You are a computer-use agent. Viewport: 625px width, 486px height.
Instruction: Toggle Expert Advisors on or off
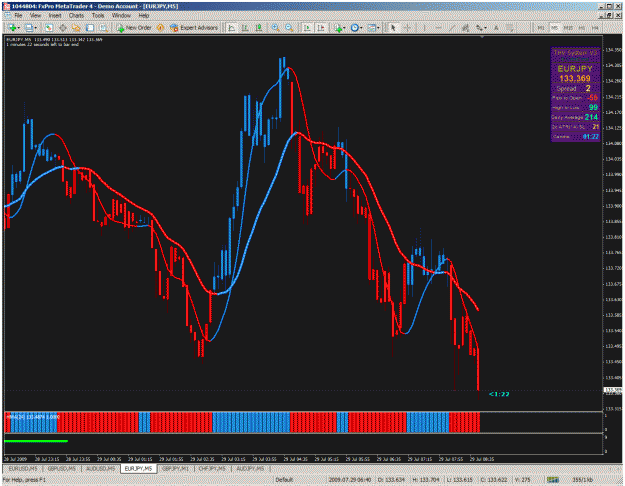[194, 28]
